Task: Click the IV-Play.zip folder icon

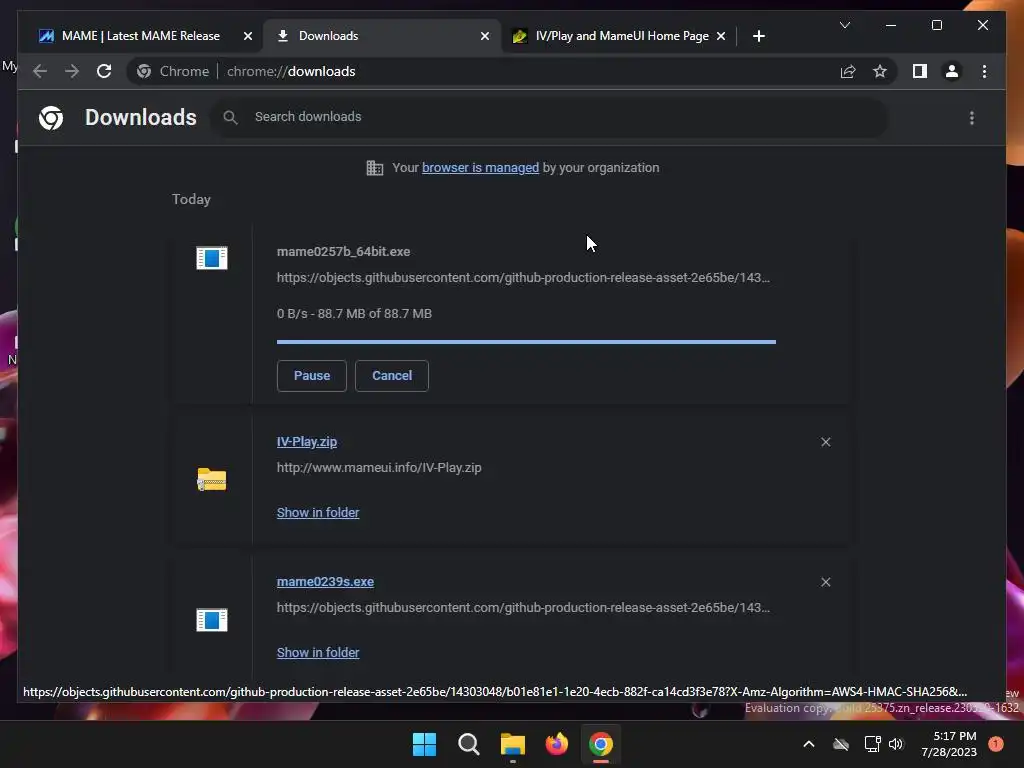Action: (212, 479)
